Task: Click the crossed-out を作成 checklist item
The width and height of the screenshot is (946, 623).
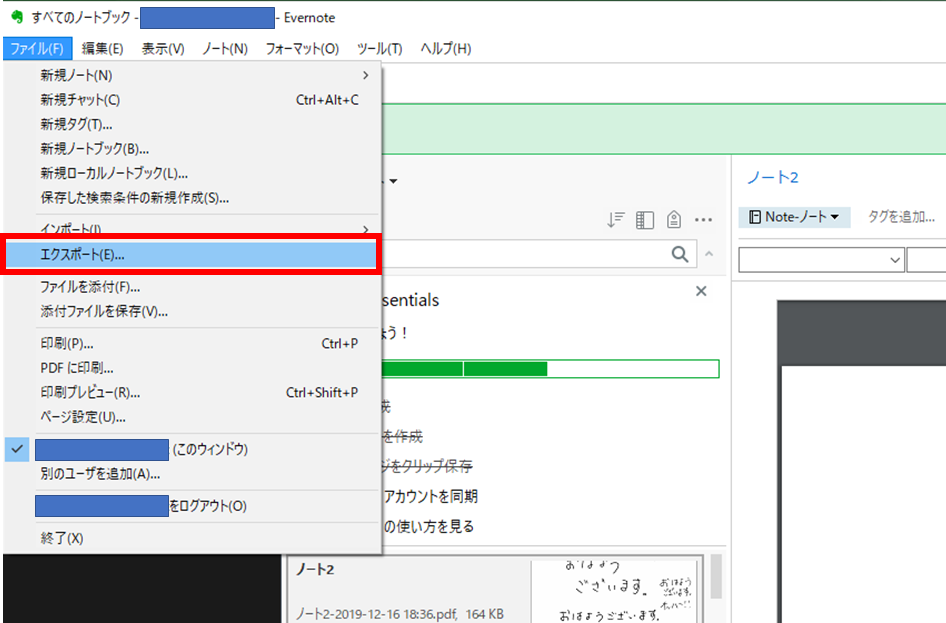Action: click(403, 436)
